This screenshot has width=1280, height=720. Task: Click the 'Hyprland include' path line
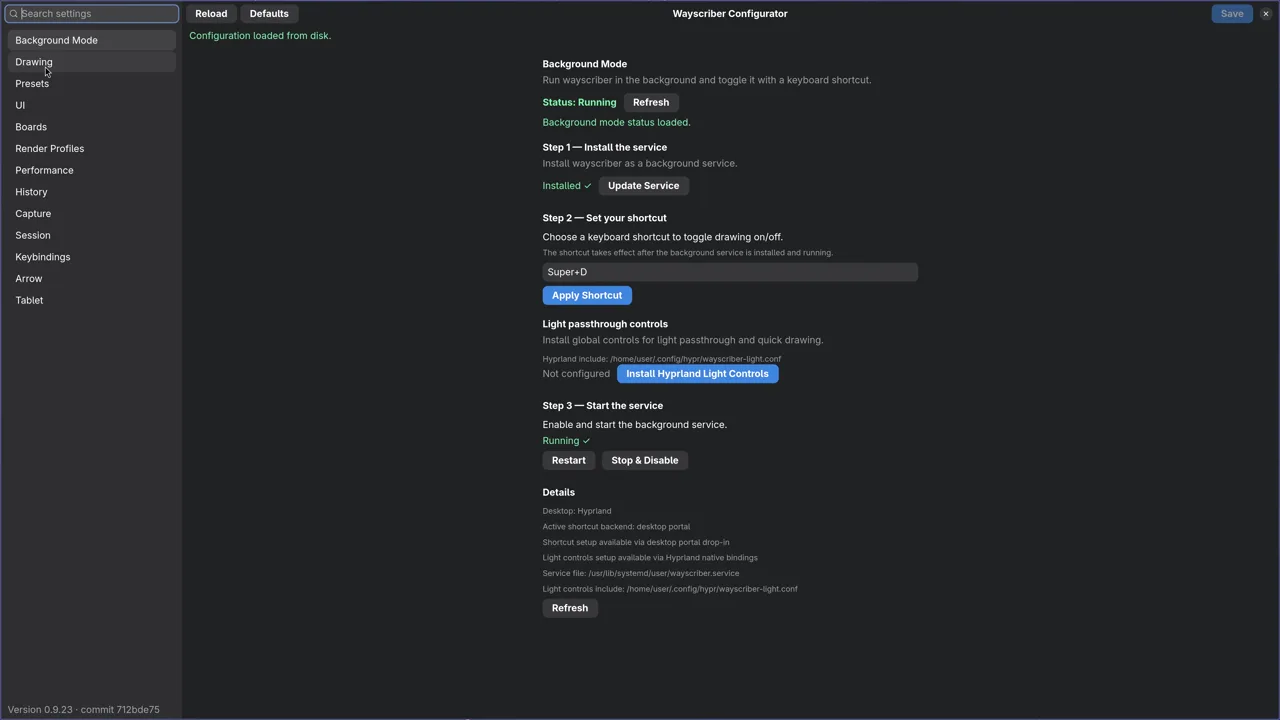pyautogui.click(x=662, y=359)
